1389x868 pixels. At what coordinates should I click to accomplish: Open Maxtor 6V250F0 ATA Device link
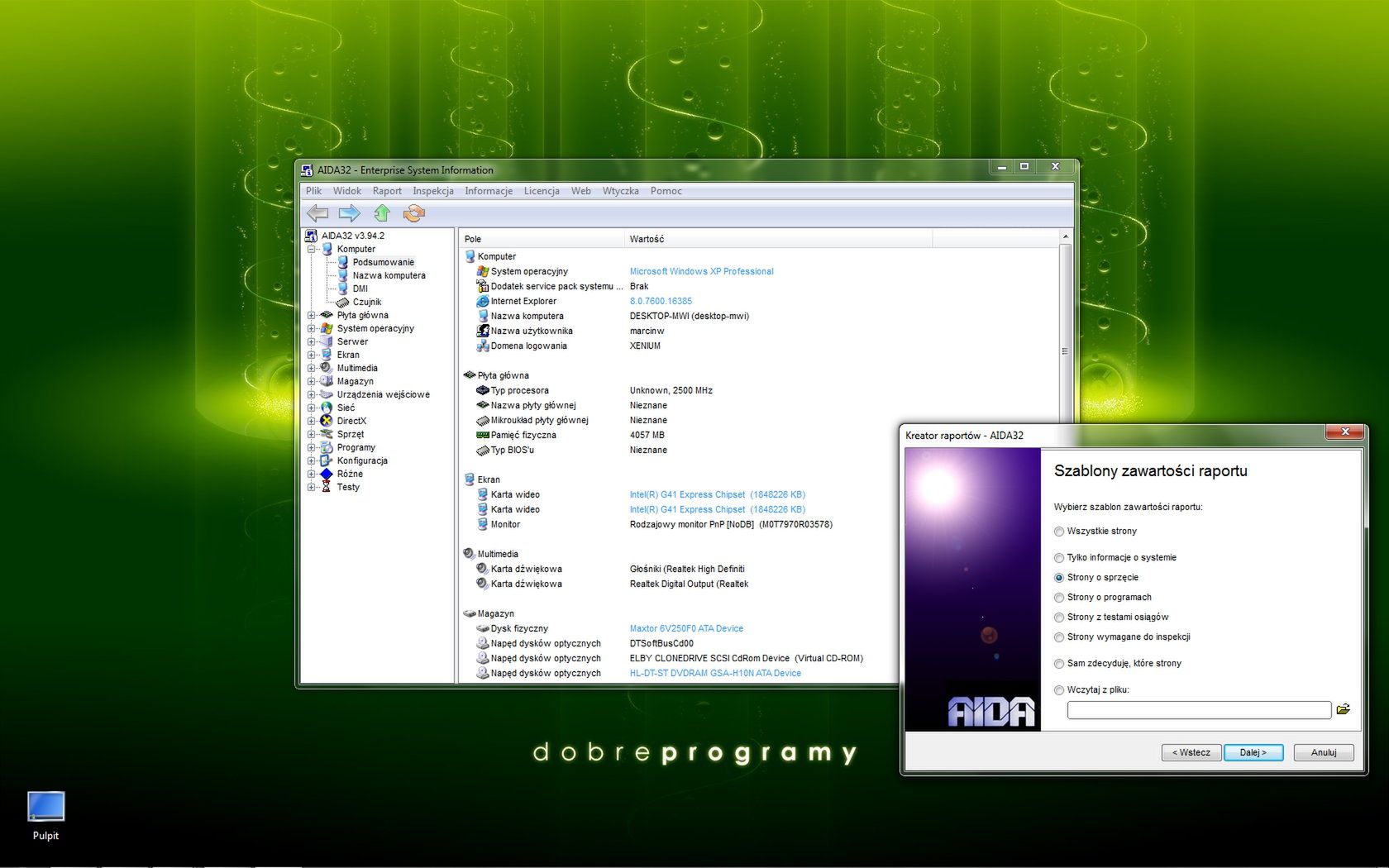tap(686, 628)
